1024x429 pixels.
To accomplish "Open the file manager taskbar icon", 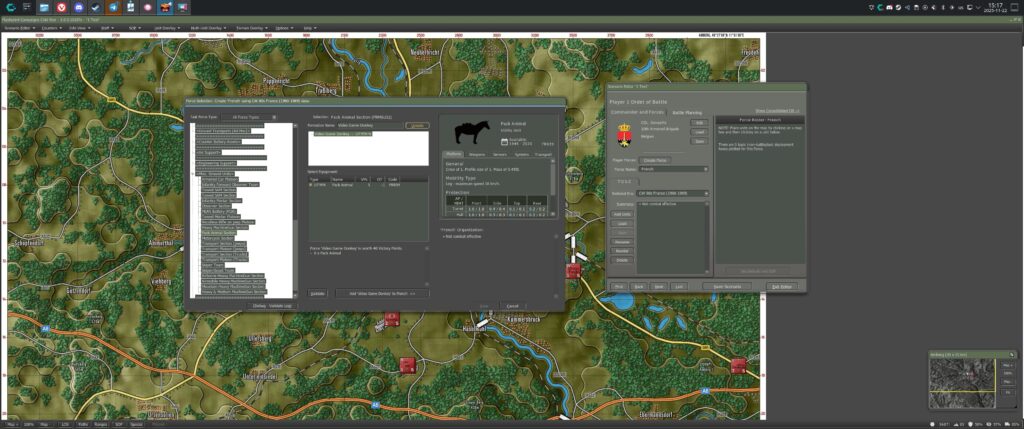I will (x=45, y=7).
